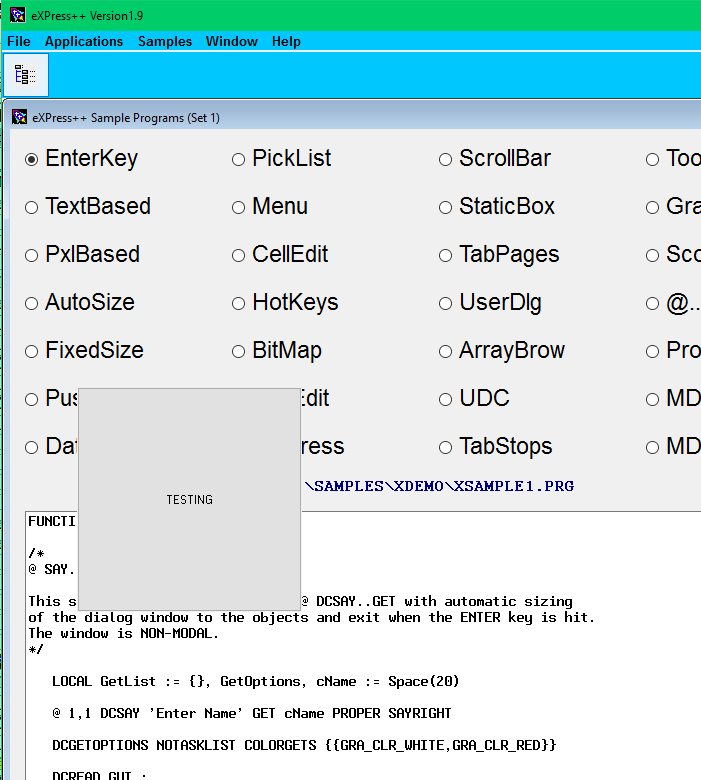Viewport: 701px width, 780px height.
Task: Click the TESTING popup panel
Action: pos(189,499)
